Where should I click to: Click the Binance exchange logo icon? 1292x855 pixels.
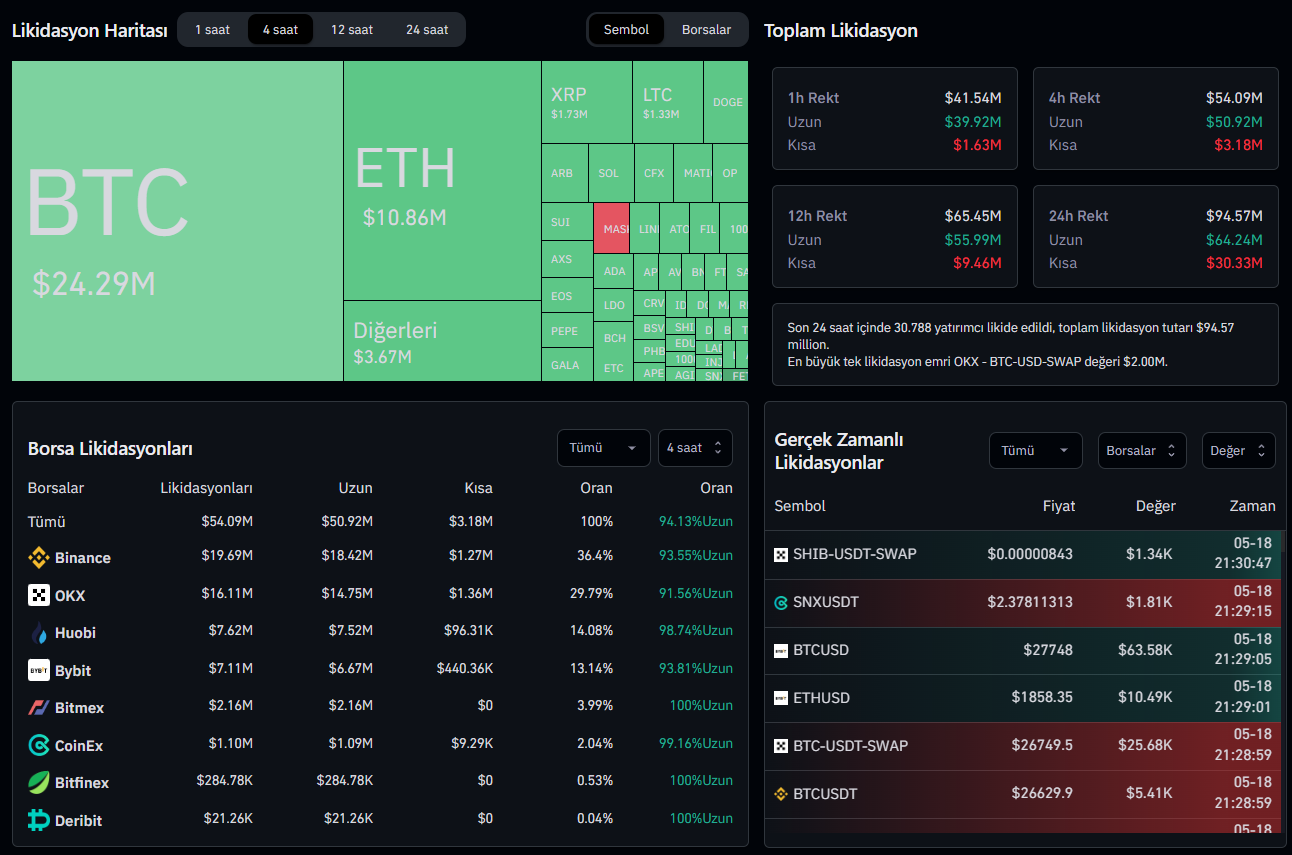coord(38,558)
